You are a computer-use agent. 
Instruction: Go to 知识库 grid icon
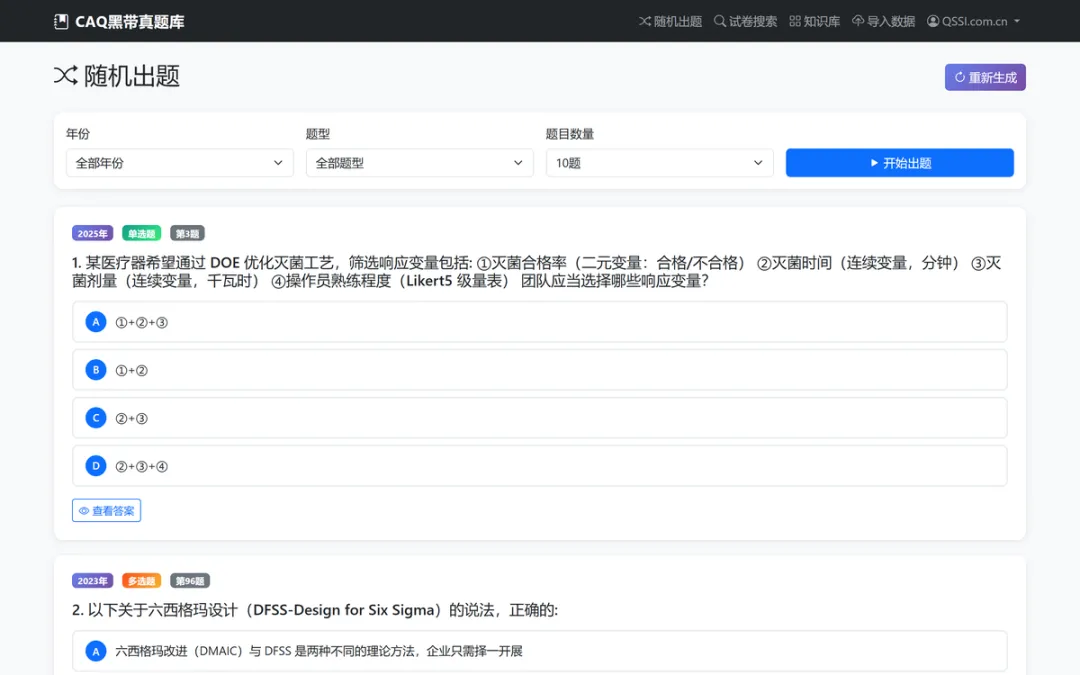pos(795,21)
